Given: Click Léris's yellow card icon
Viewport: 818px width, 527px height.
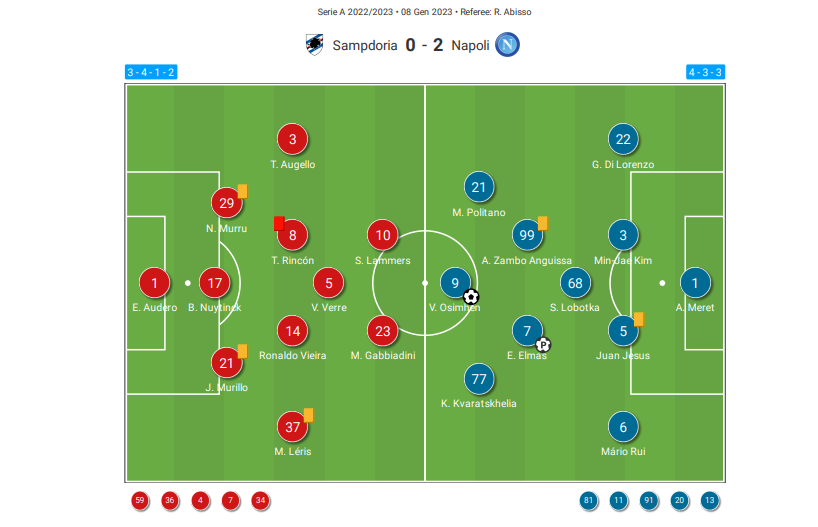Looking at the screenshot, I should (x=308, y=415).
